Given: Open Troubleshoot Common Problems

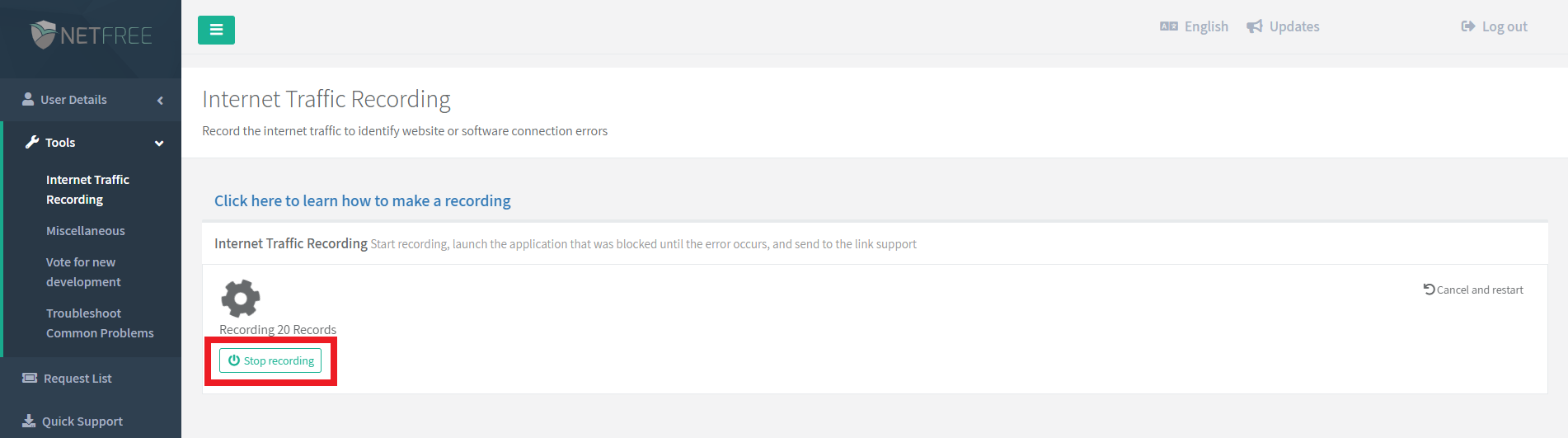Looking at the screenshot, I should point(100,323).
